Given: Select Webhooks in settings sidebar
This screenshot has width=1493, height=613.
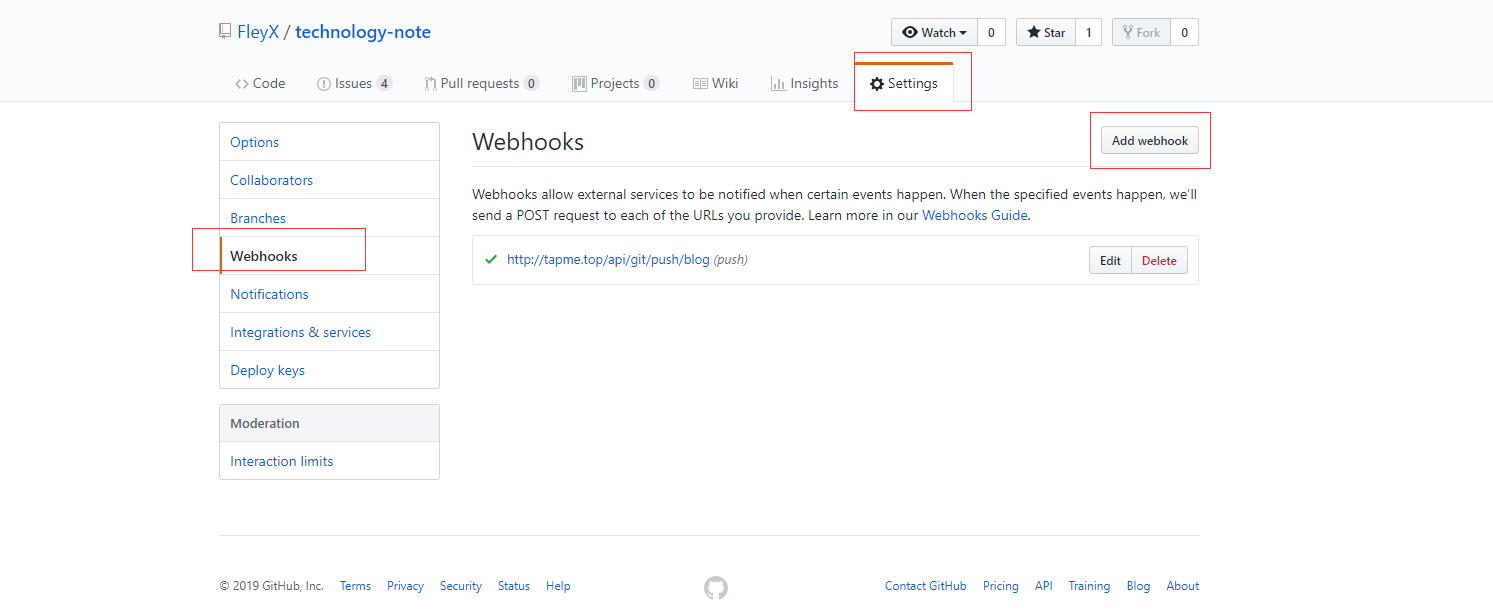Looking at the screenshot, I should pos(329,256).
